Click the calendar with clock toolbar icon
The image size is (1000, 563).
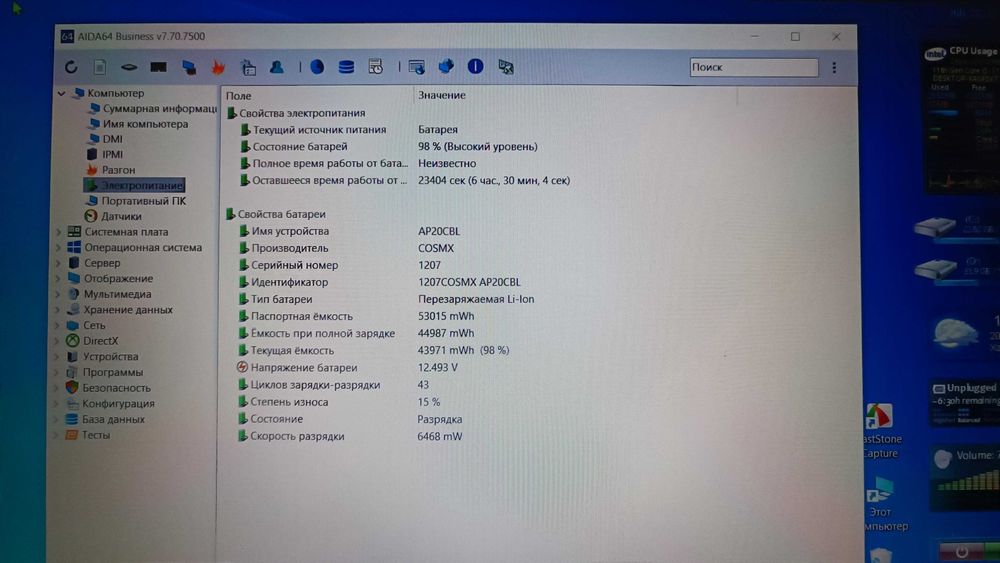376,67
